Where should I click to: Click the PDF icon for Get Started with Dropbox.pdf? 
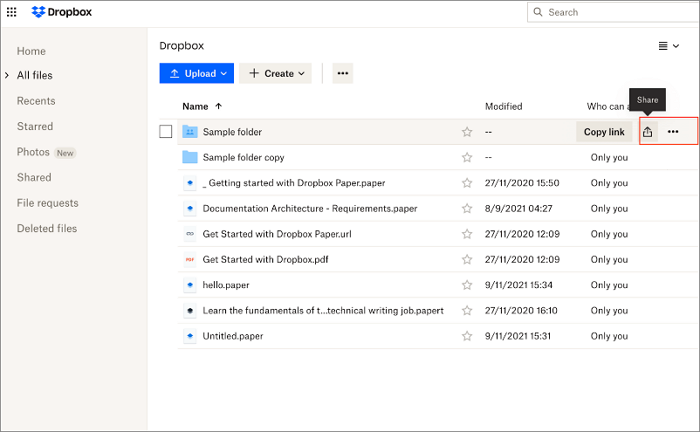coord(190,259)
